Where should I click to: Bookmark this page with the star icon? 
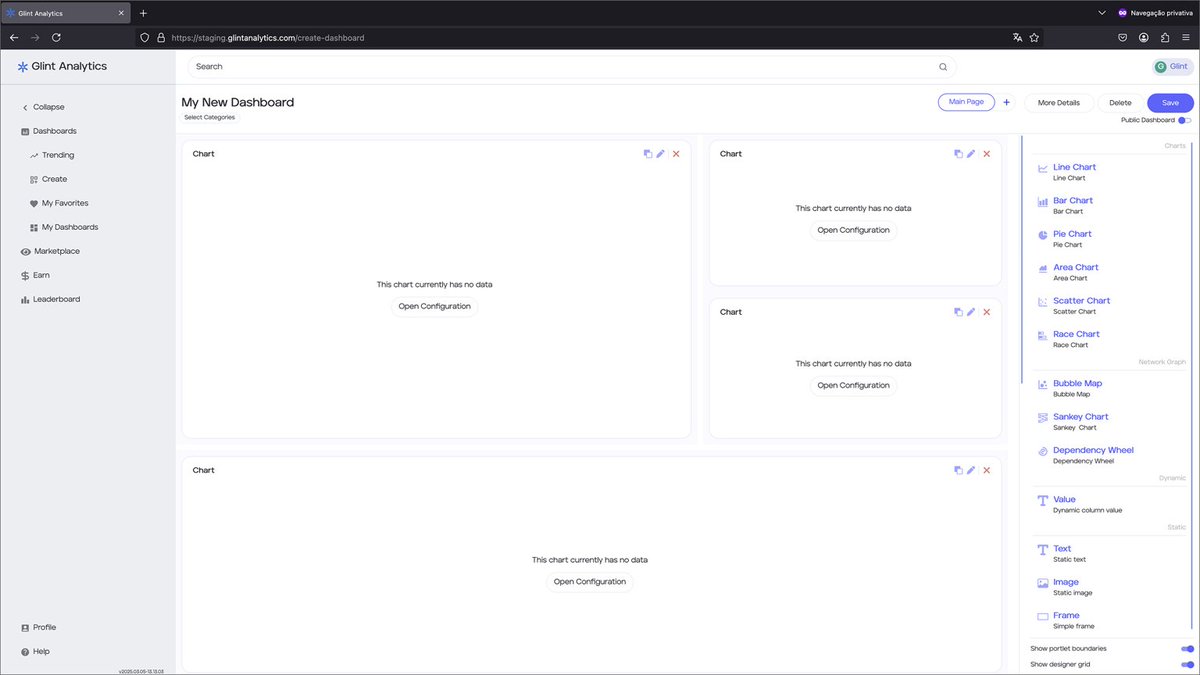[x=1034, y=37]
